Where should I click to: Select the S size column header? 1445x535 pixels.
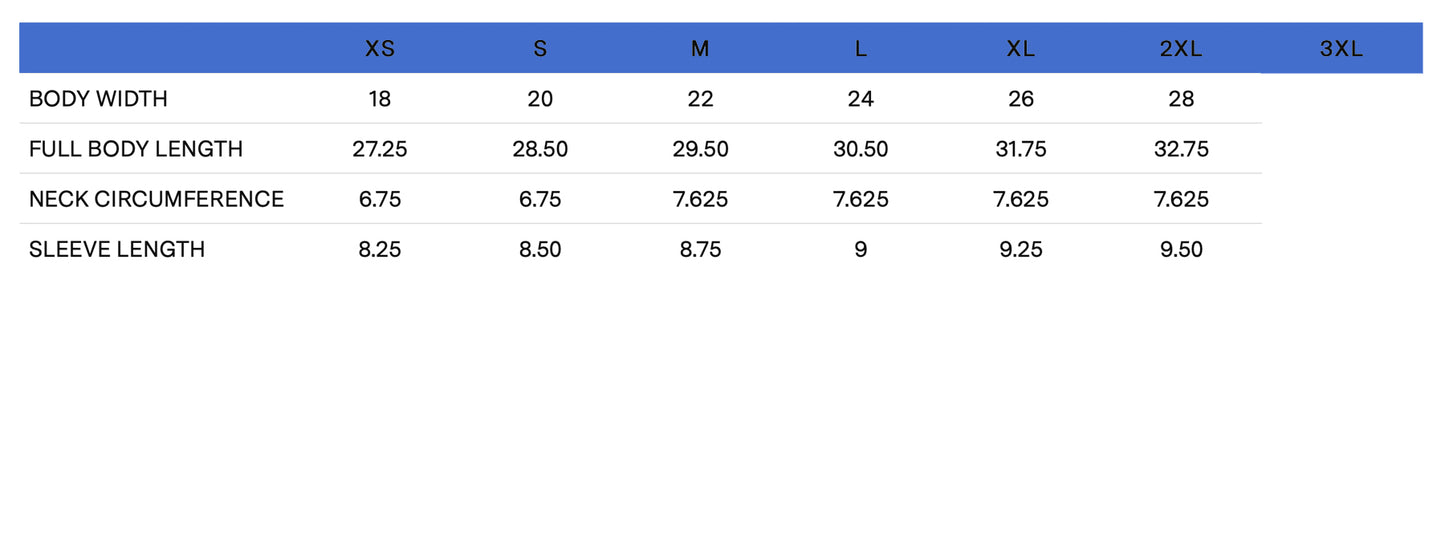pyautogui.click(x=540, y=49)
